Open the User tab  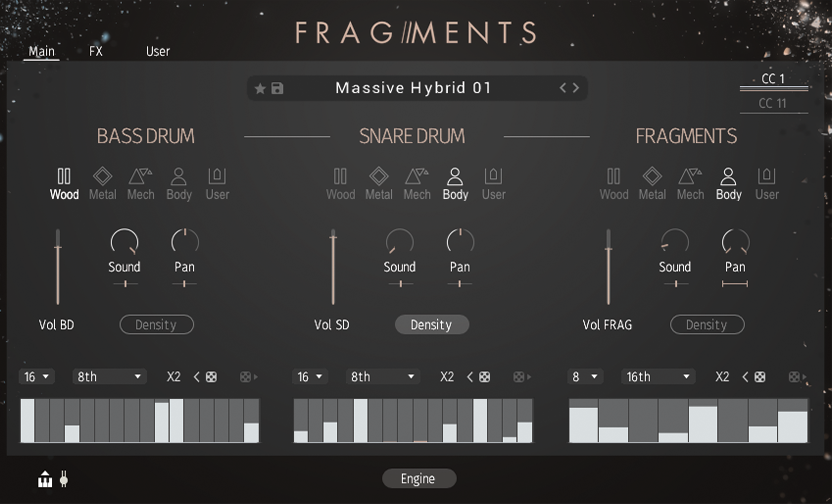click(158, 51)
